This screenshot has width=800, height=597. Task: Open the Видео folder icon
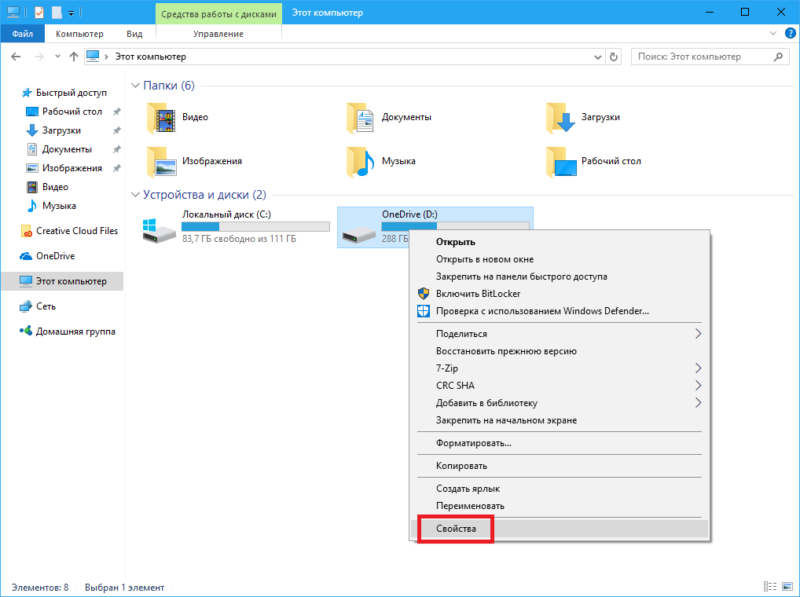pos(161,118)
